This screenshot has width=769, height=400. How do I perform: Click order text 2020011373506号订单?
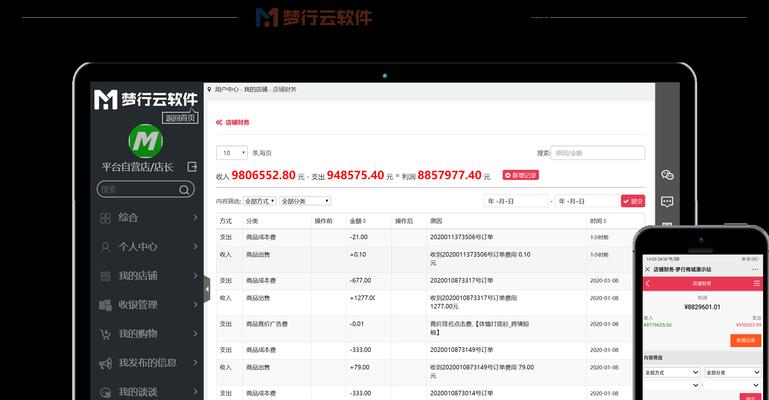[x=461, y=237]
